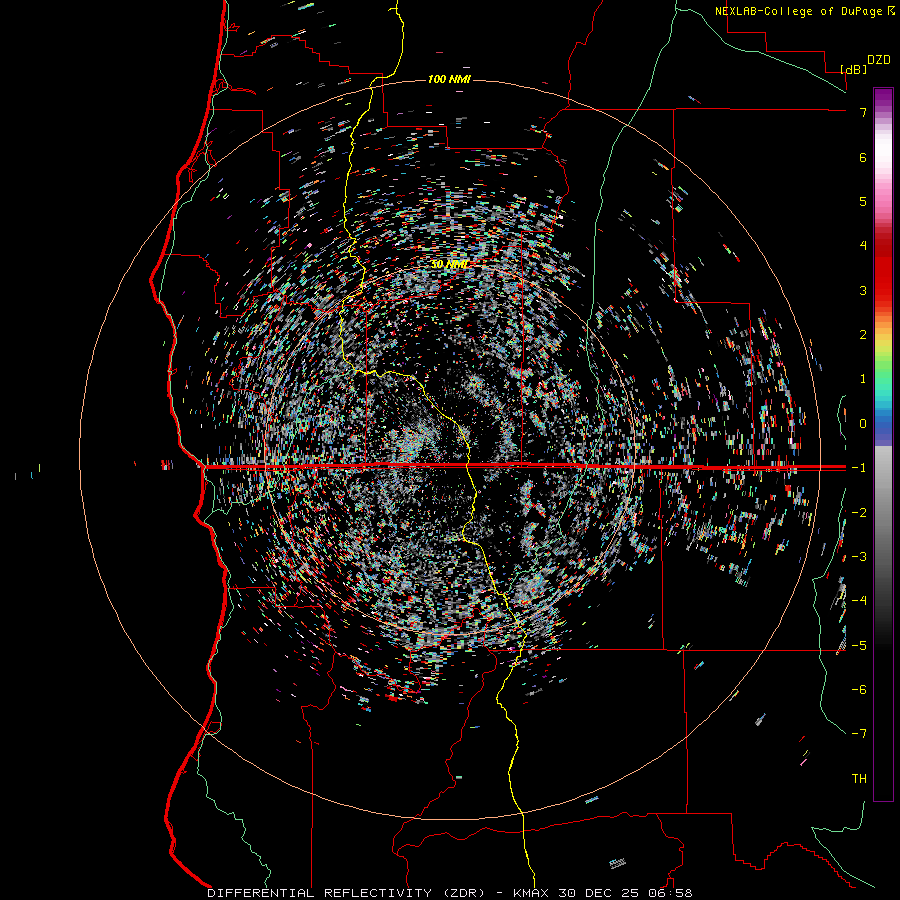
Task: Click the 2 value on the color scale
Action: 863,335
